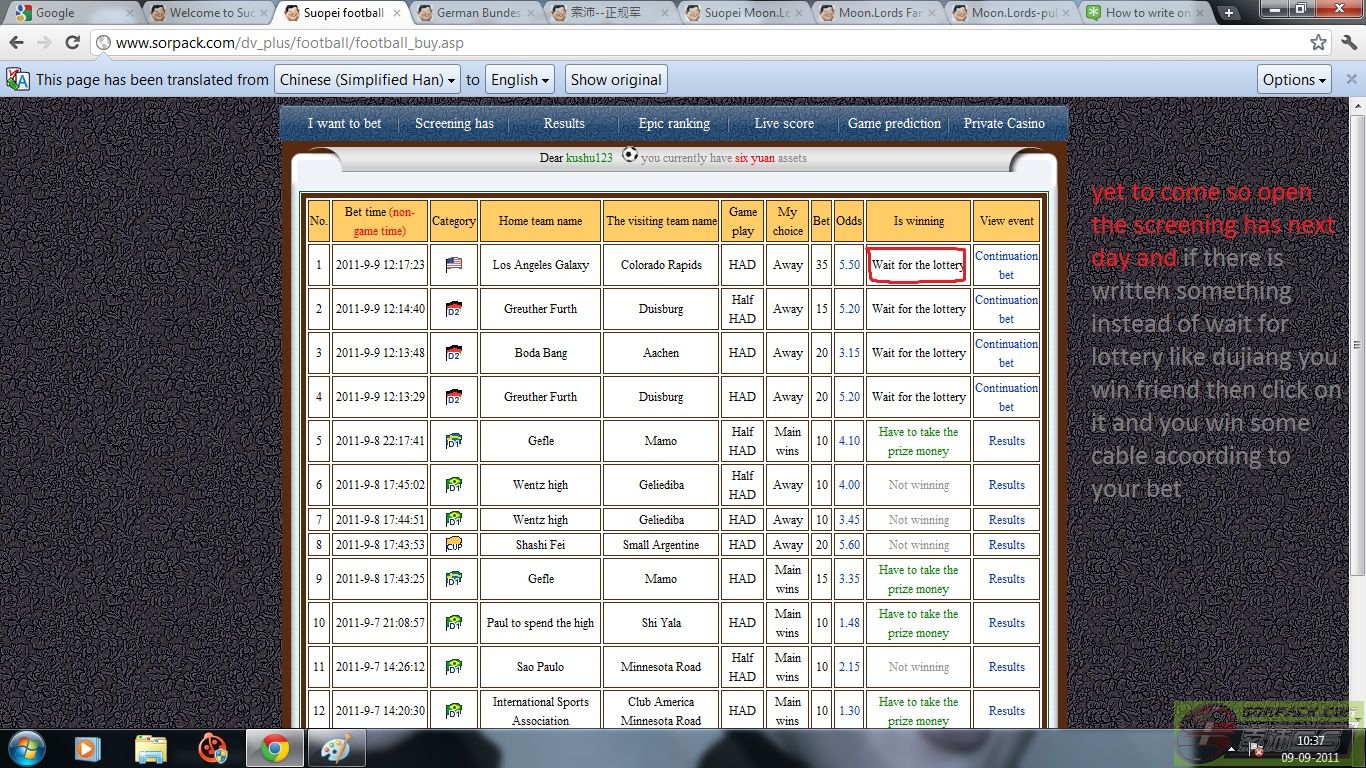Open the media player taskbar icon

tap(89, 747)
